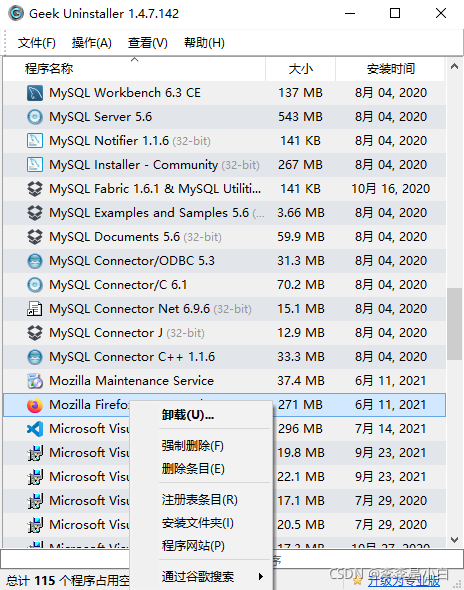This screenshot has width=464, height=590.
Task: Click the installer icon beside the 22.1 MB entry
Action: pyautogui.click(x=35, y=477)
